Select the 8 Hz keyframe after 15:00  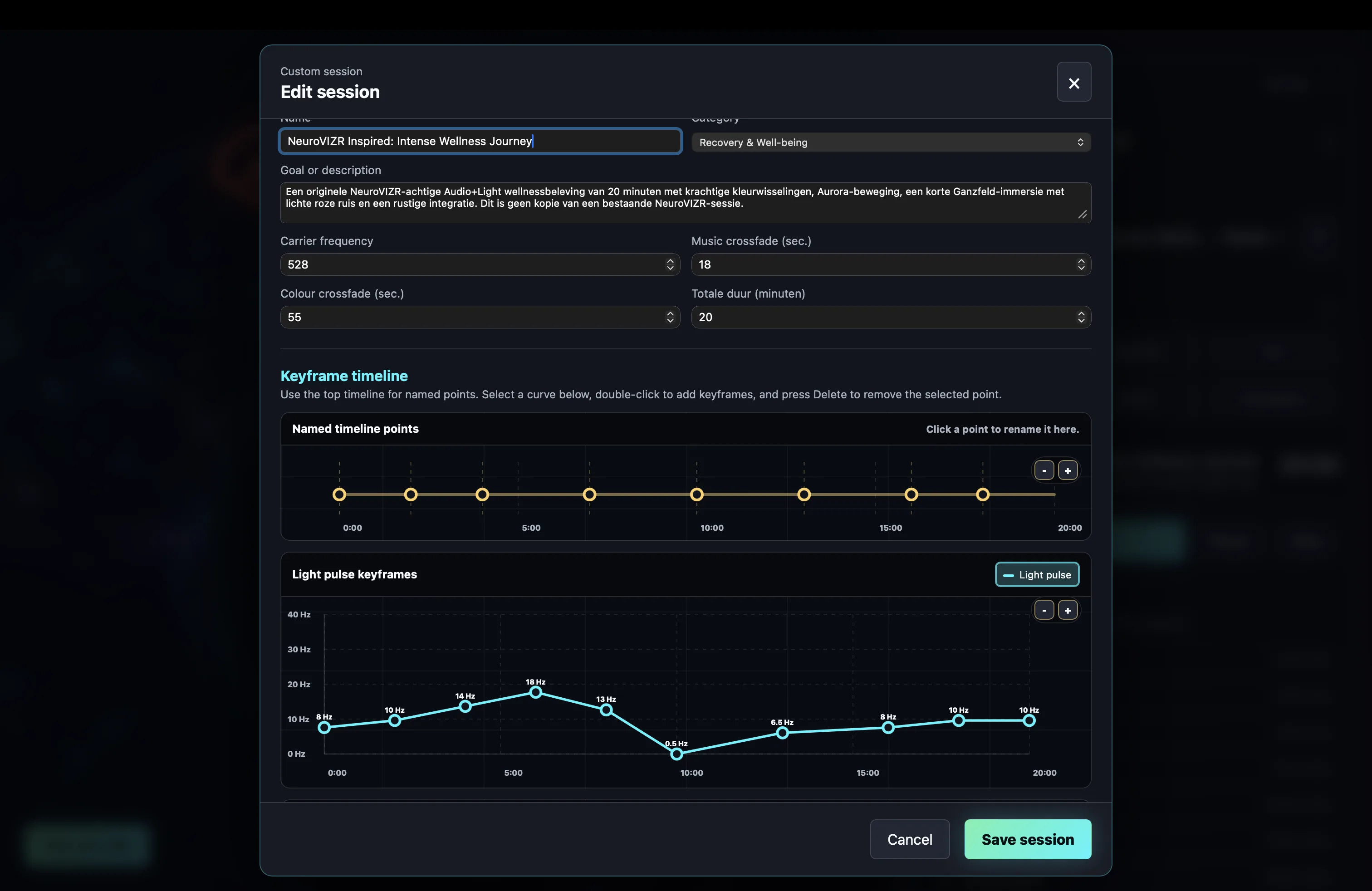click(888, 727)
